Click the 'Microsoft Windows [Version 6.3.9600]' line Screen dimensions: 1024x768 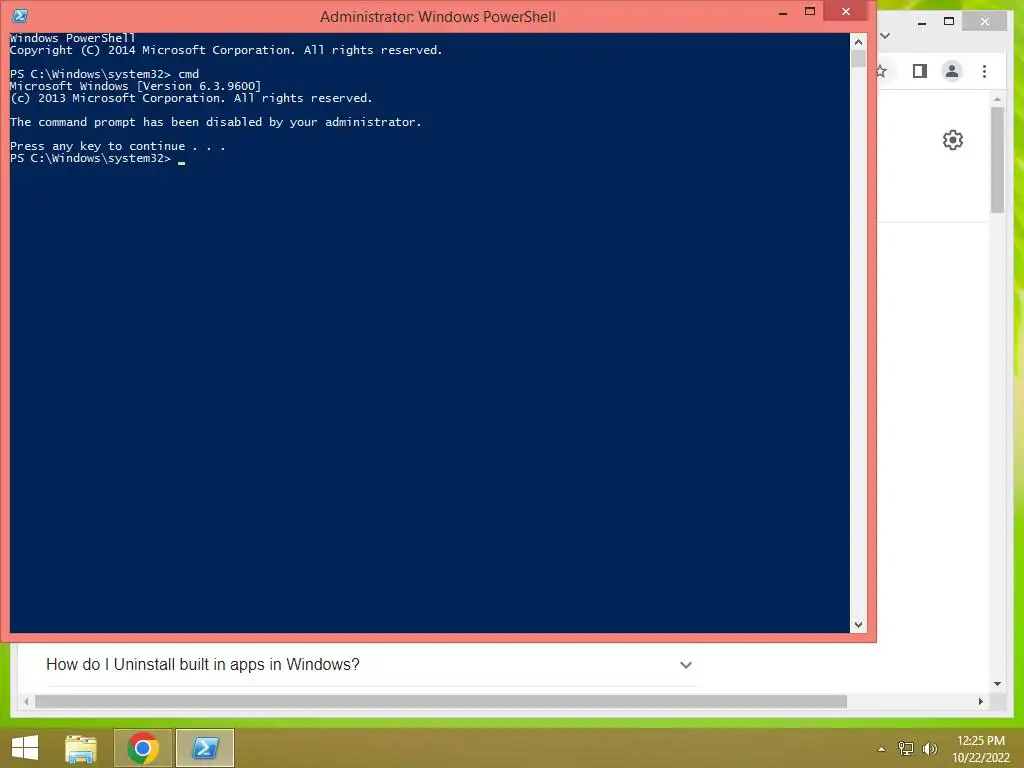135,86
